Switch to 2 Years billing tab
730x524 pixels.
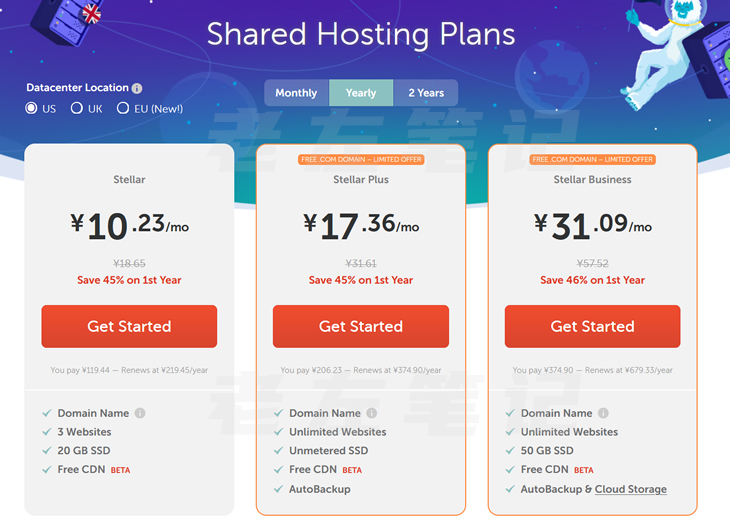(x=426, y=93)
